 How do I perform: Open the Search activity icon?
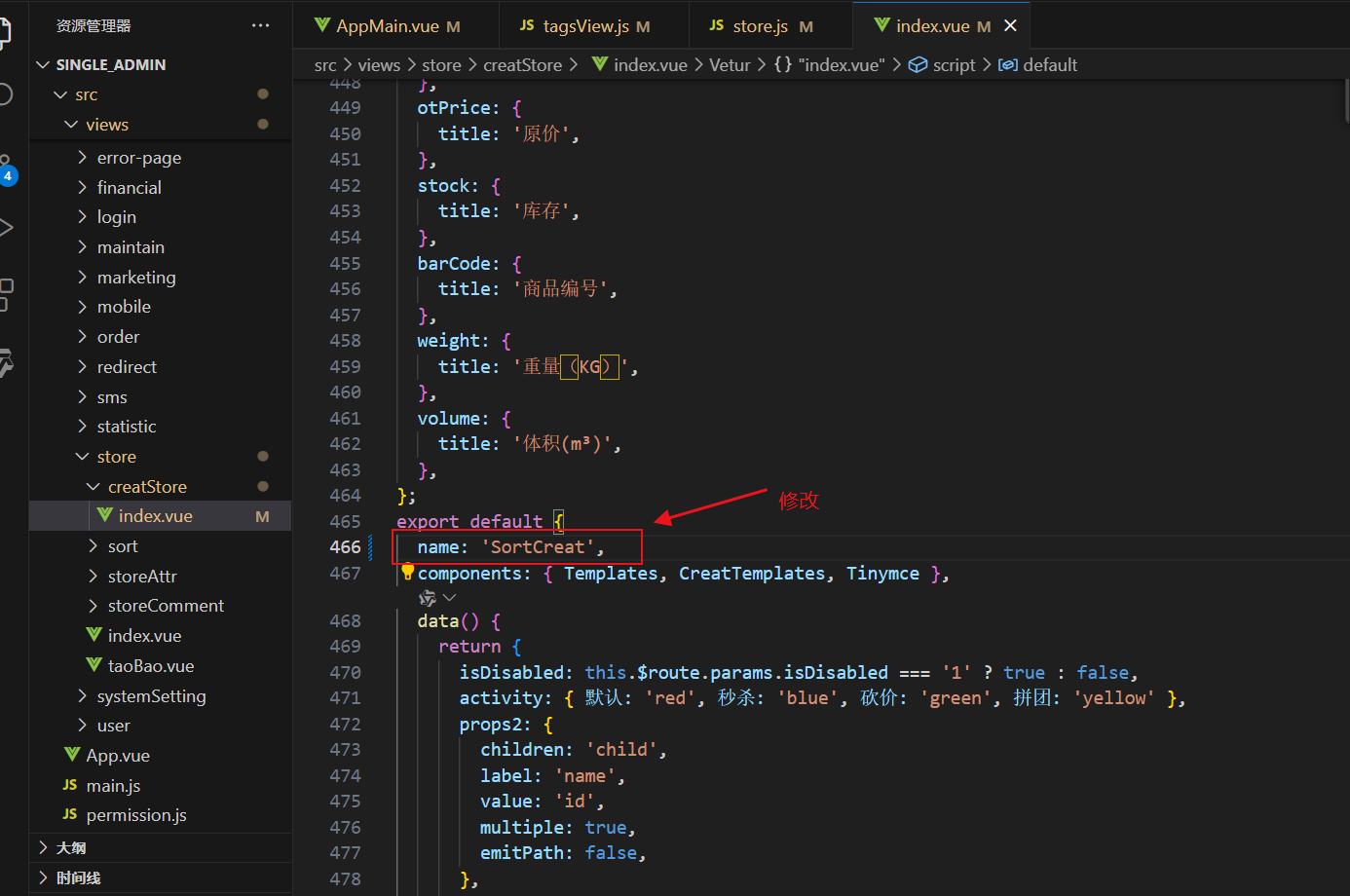click(6, 94)
